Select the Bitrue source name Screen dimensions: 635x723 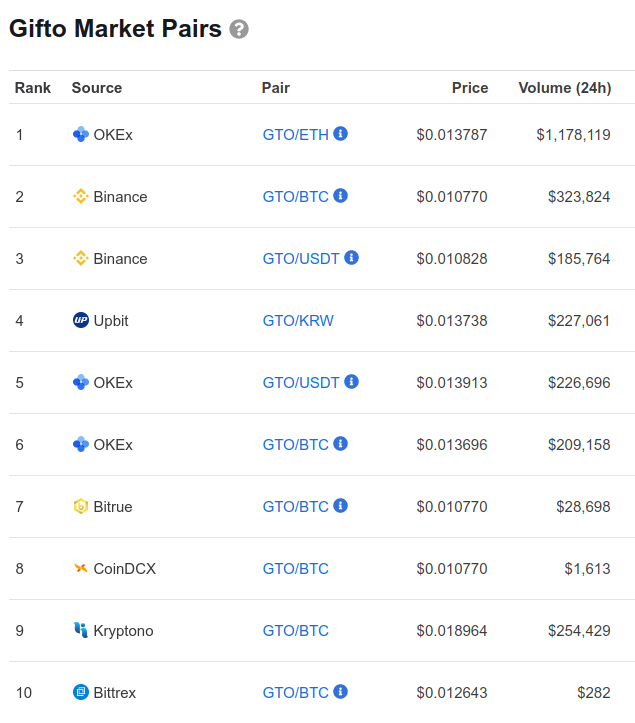tap(113, 507)
